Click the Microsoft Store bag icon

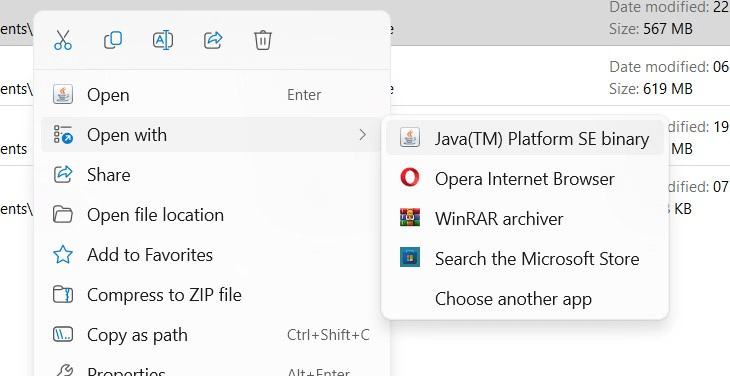pyautogui.click(x=410, y=257)
